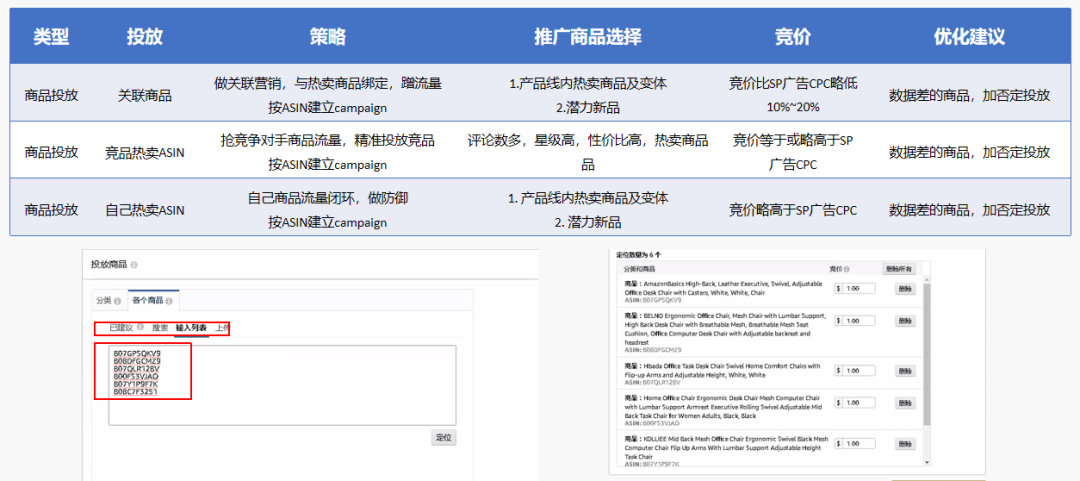1080x481 pixels.
Task: Click the ASIN B07Y1P9F7K in the text area
Action: click(136, 384)
